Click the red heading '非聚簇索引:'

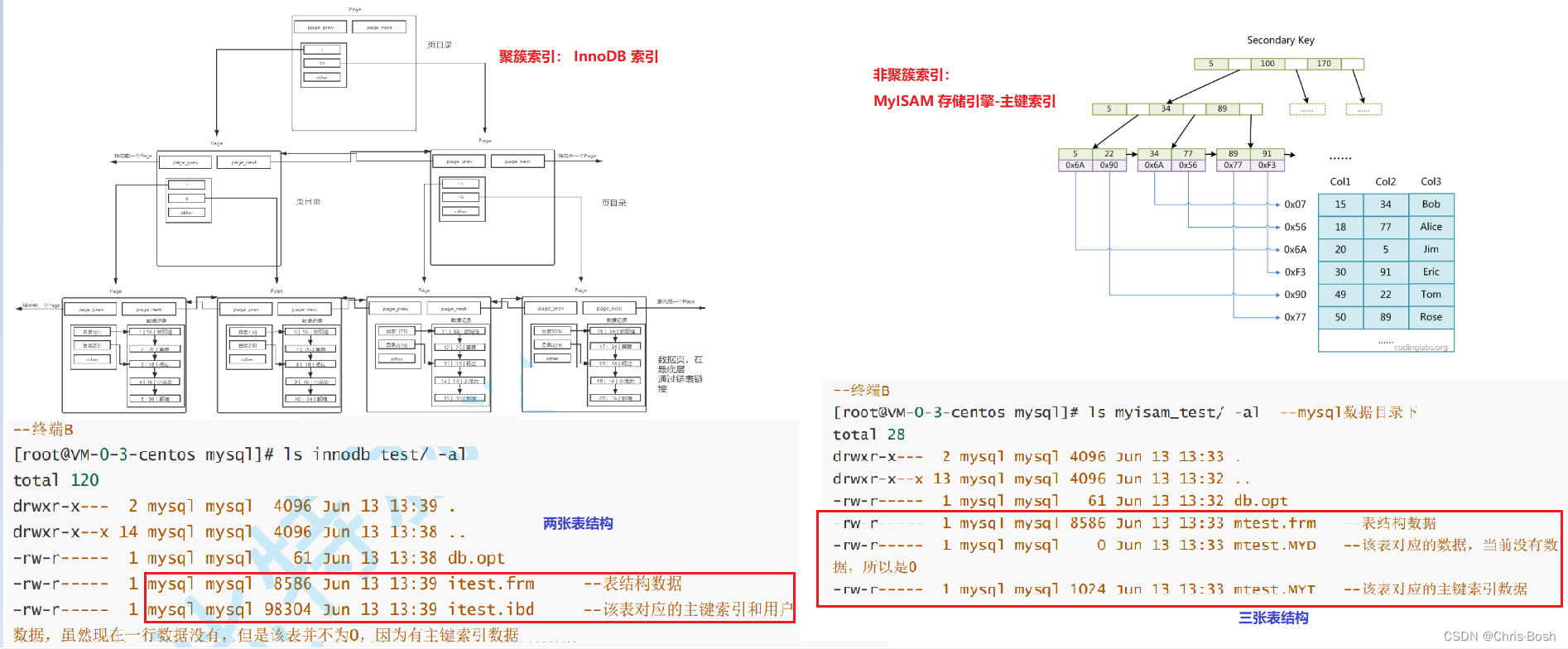[911, 75]
